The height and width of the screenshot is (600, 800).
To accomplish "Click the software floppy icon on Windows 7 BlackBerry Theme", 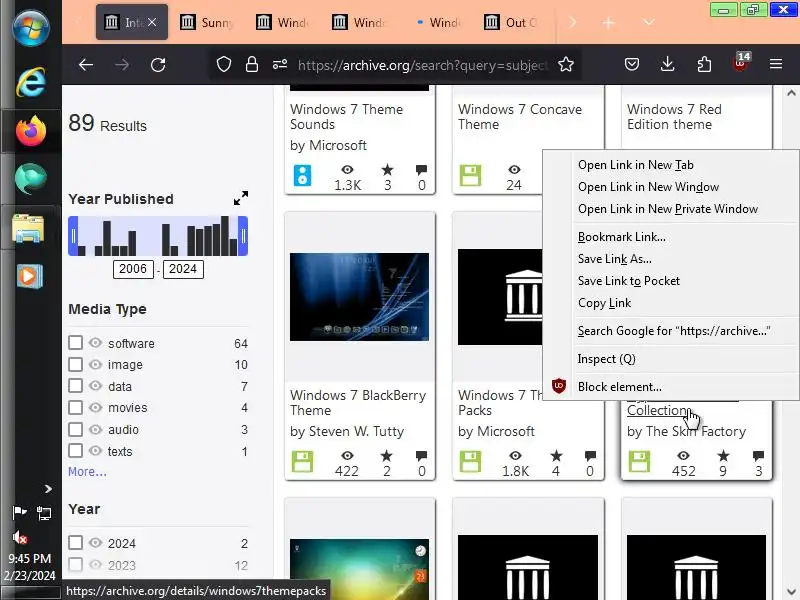I will pos(303,461).
